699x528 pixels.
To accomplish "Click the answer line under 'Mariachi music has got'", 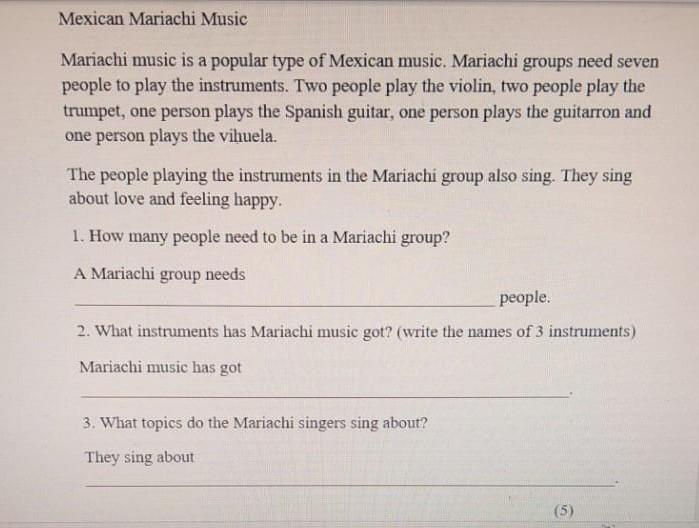I will (x=325, y=395).
